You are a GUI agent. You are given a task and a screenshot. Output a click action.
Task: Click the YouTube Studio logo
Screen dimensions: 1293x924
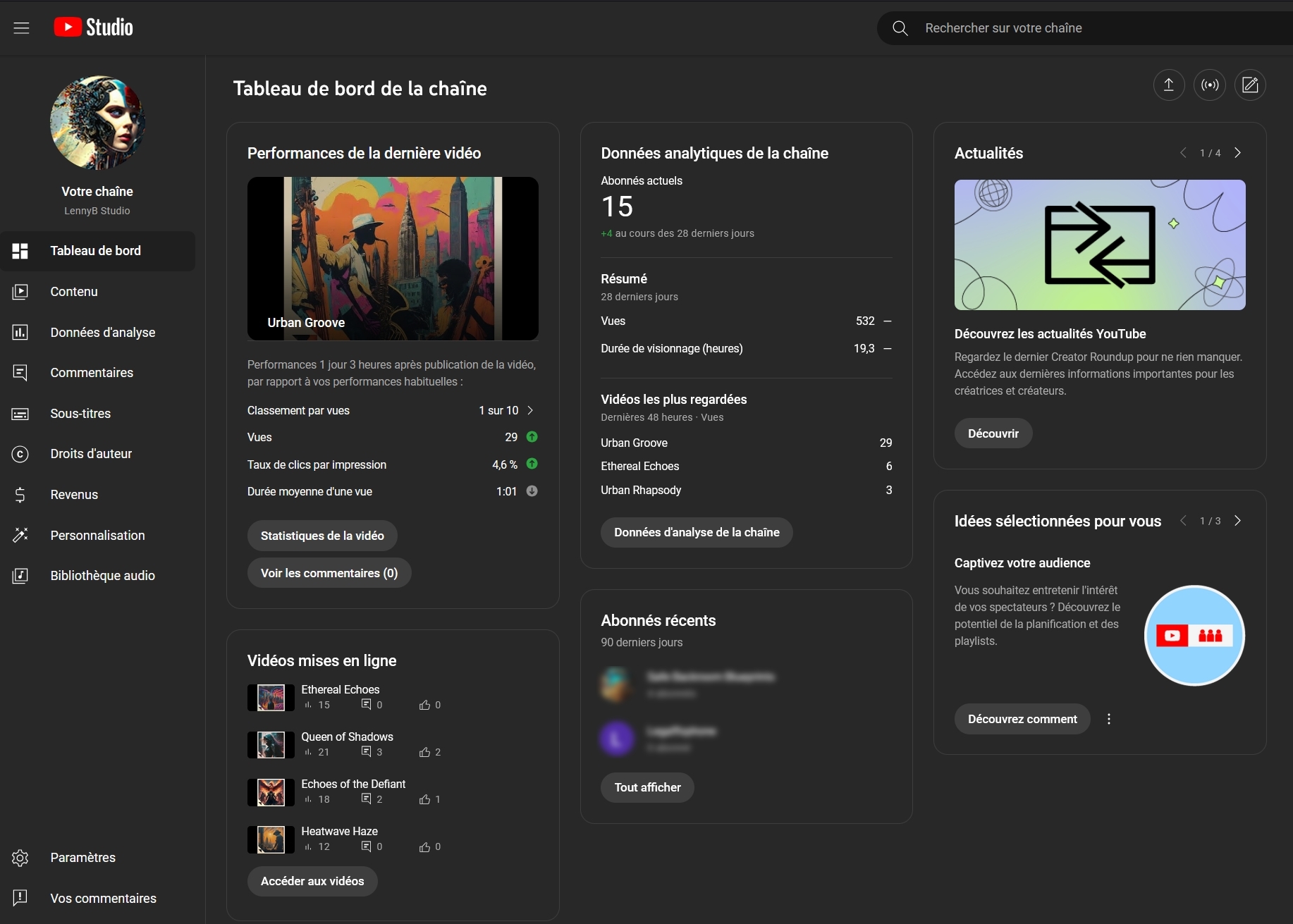[94, 27]
